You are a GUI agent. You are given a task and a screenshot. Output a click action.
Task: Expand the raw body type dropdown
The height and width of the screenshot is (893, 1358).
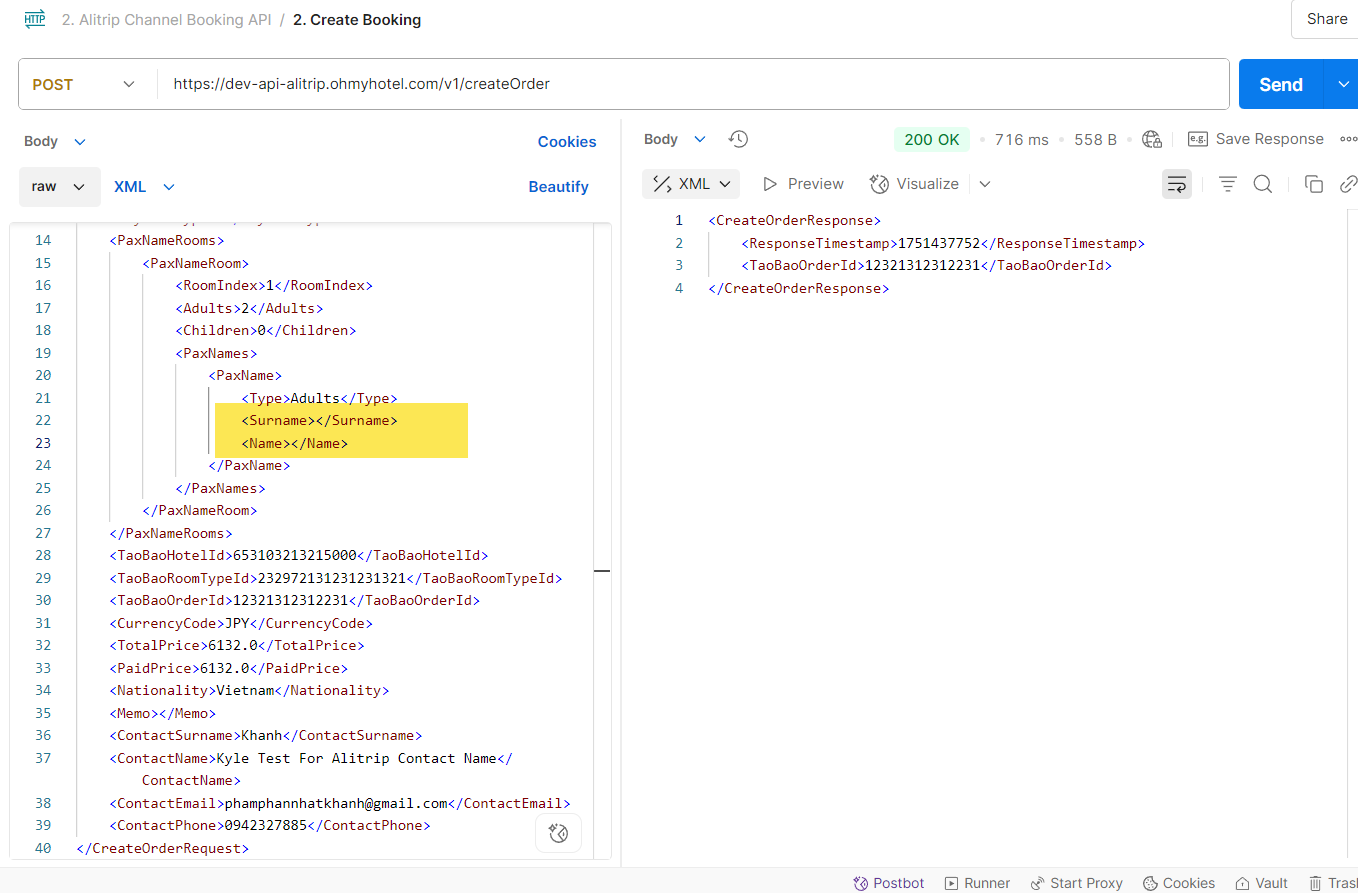coord(59,187)
